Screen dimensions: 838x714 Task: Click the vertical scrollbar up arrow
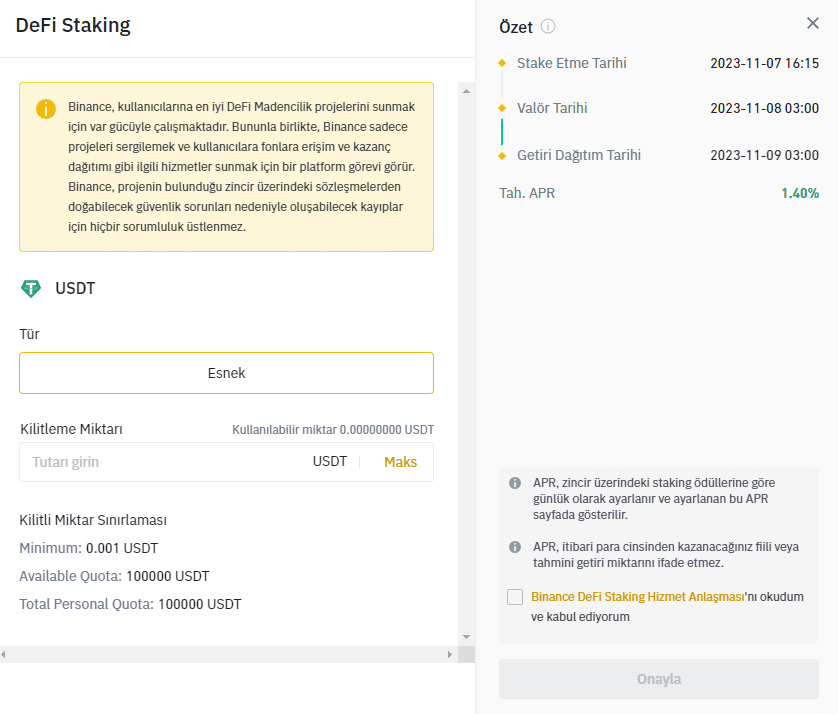(466, 91)
